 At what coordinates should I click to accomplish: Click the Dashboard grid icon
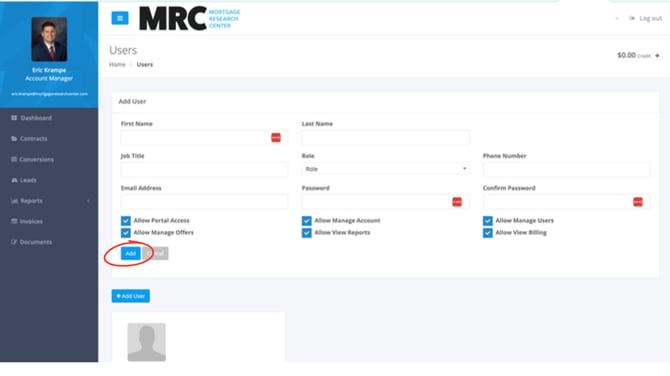coord(14,118)
